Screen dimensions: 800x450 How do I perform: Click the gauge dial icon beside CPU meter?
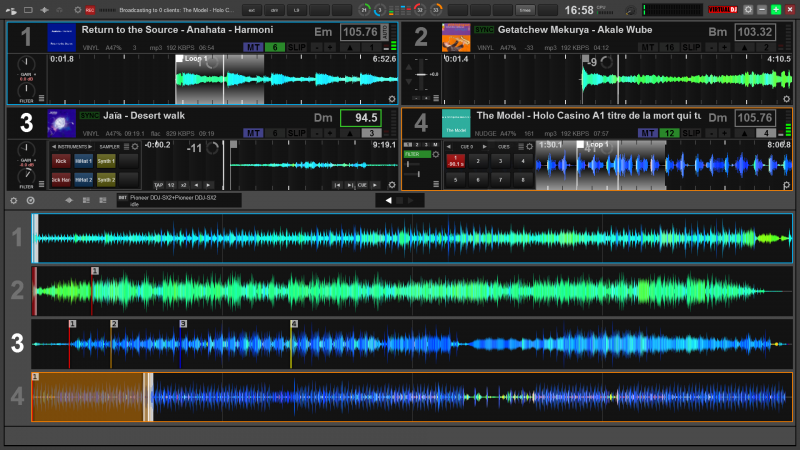631,10
